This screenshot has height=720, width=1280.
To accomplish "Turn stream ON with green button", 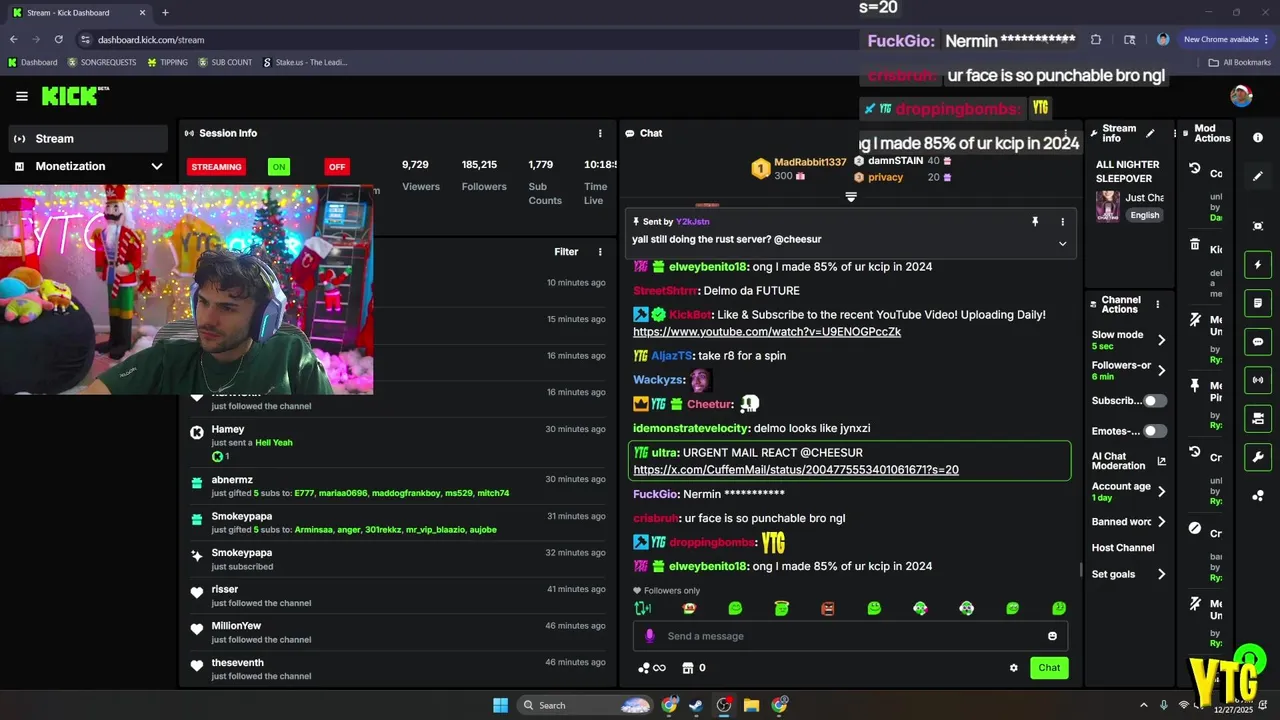I will [x=279, y=167].
